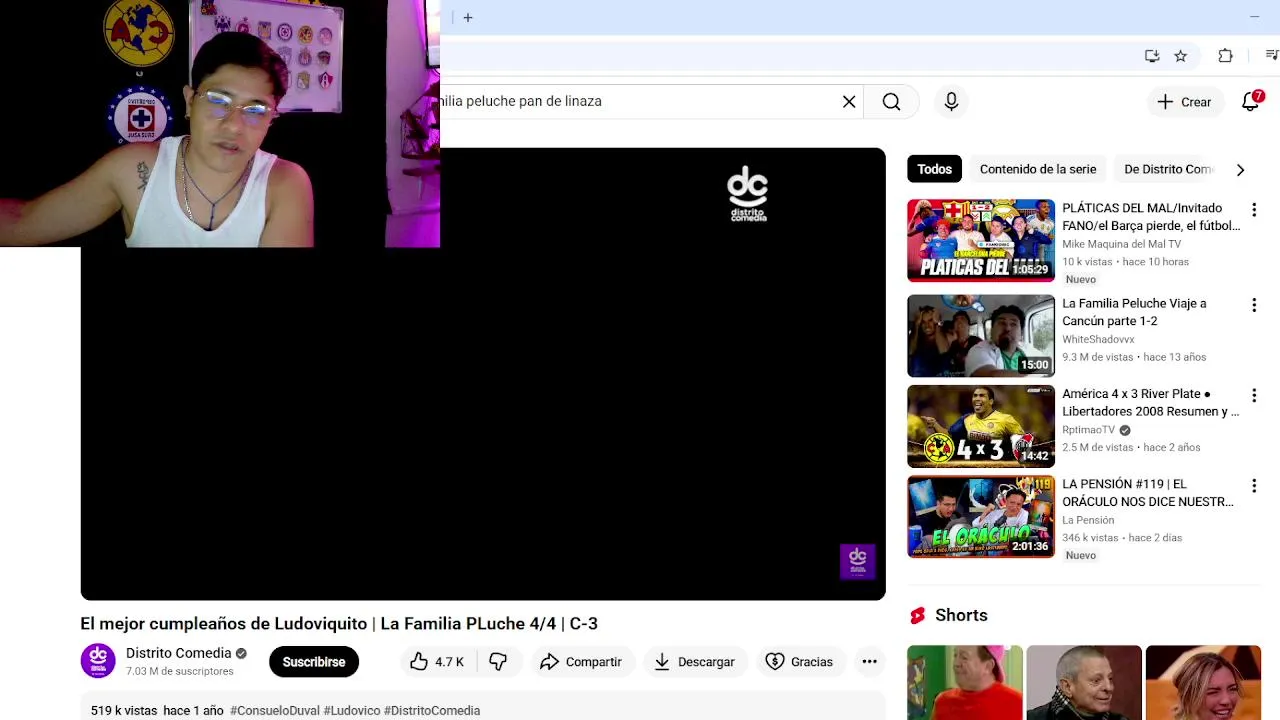
Task: Click the Compartir share button
Action: 580,662
